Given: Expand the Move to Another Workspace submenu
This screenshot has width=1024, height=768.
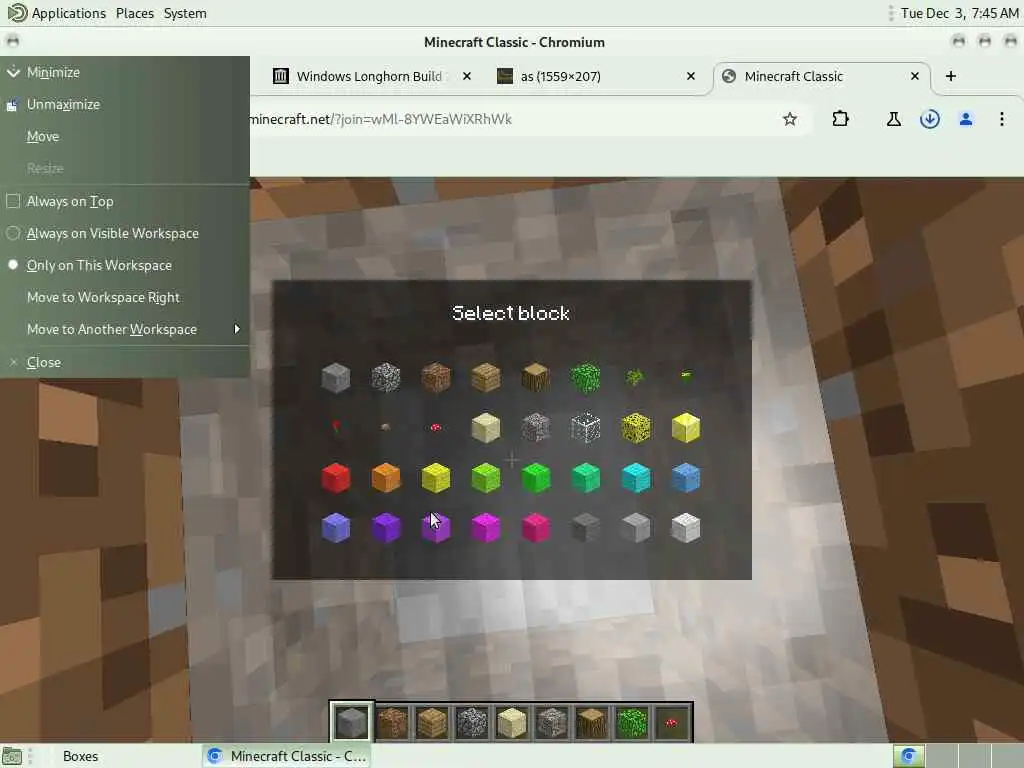Looking at the screenshot, I should pos(125,329).
